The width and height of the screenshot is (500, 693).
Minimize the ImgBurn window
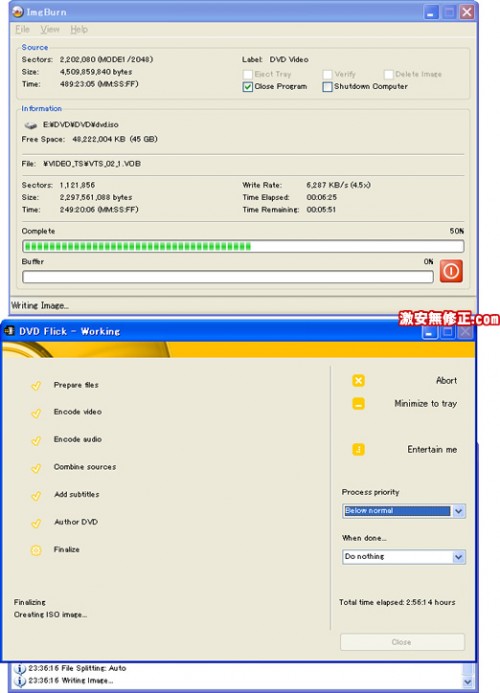[431, 12]
